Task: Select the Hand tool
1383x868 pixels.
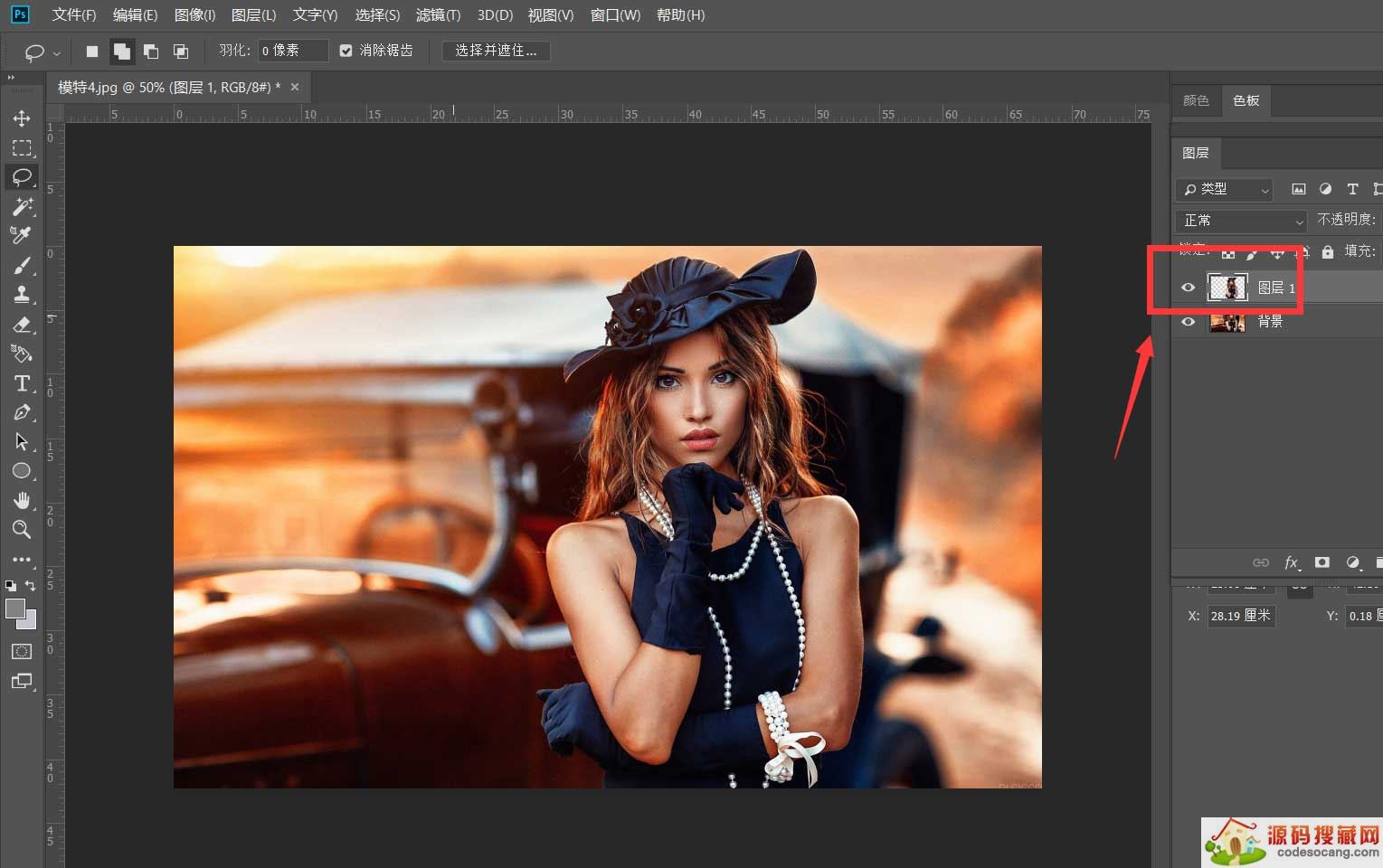Action: click(x=22, y=500)
